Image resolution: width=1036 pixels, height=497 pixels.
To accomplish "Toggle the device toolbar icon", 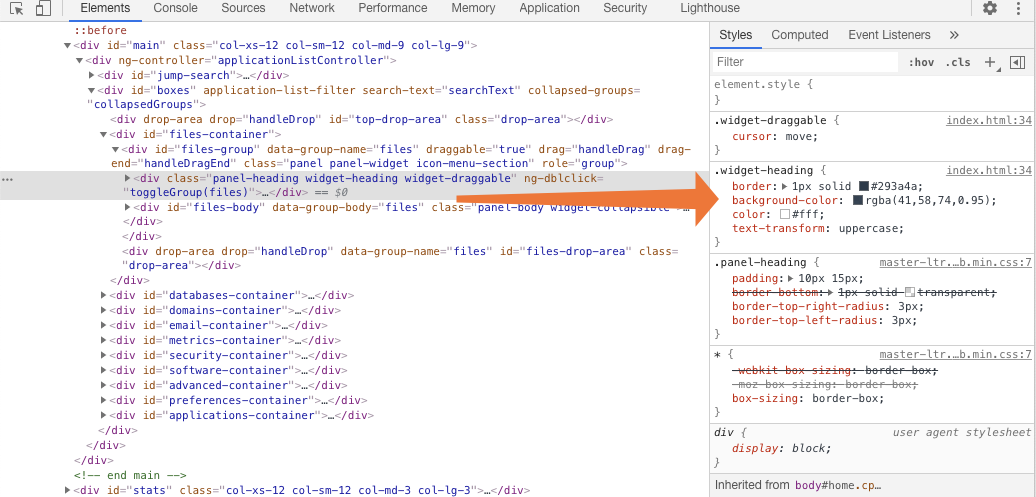I will (x=43, y=8).
